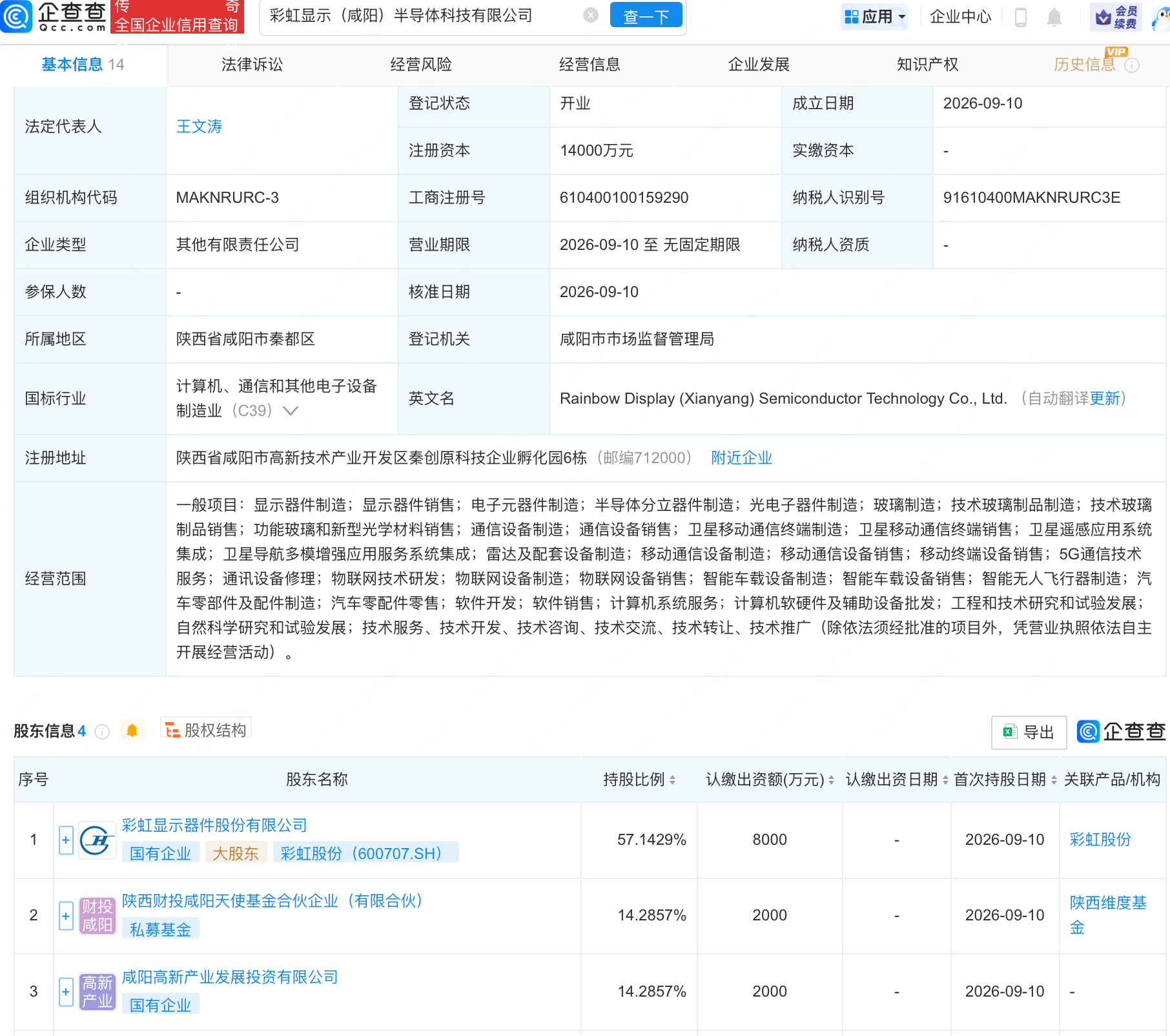Expand shareholder row 陕西财投咸阳天使基金
The height and width of the screenshot is (1036, 1170).
point(66,916)
